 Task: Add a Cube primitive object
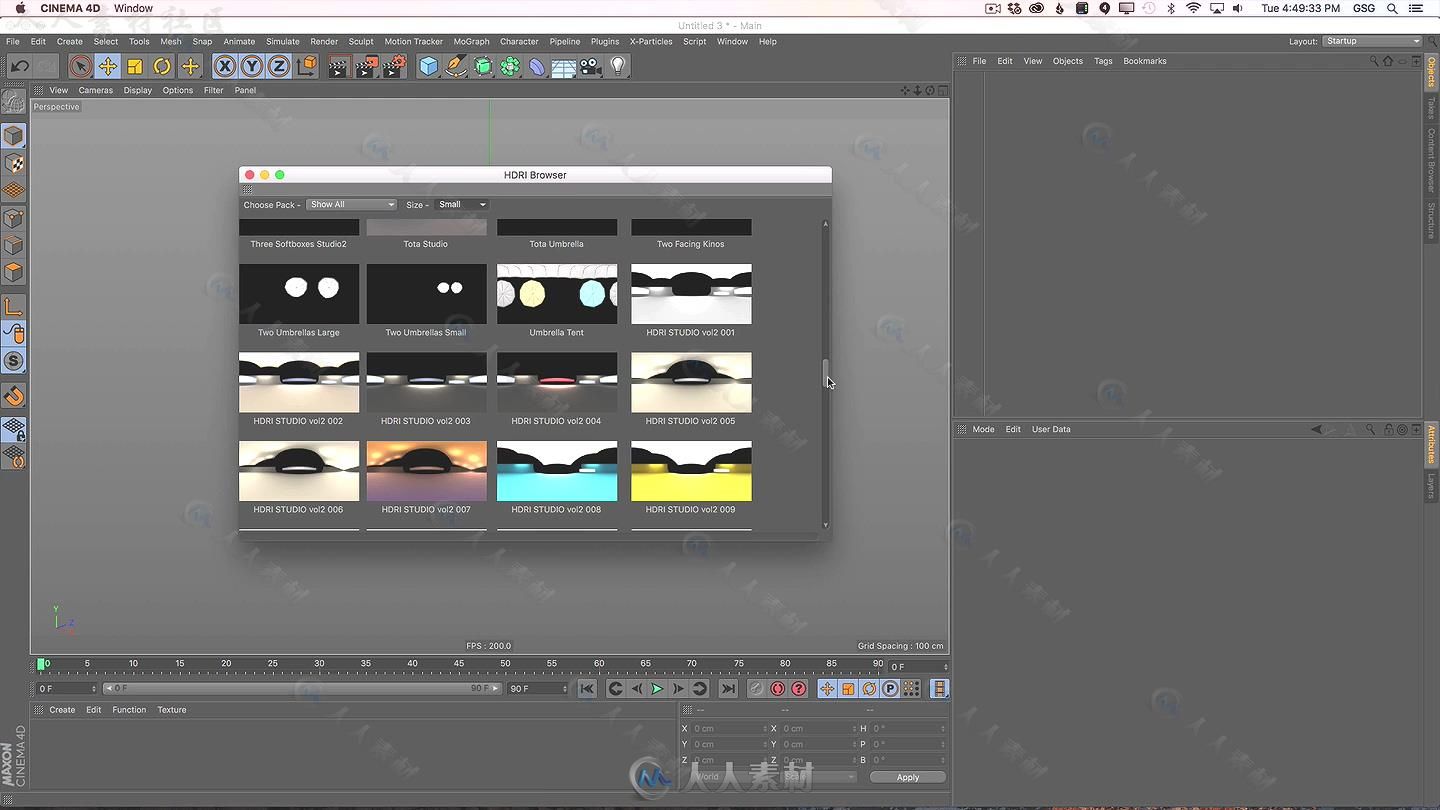(x=429, y=66)
